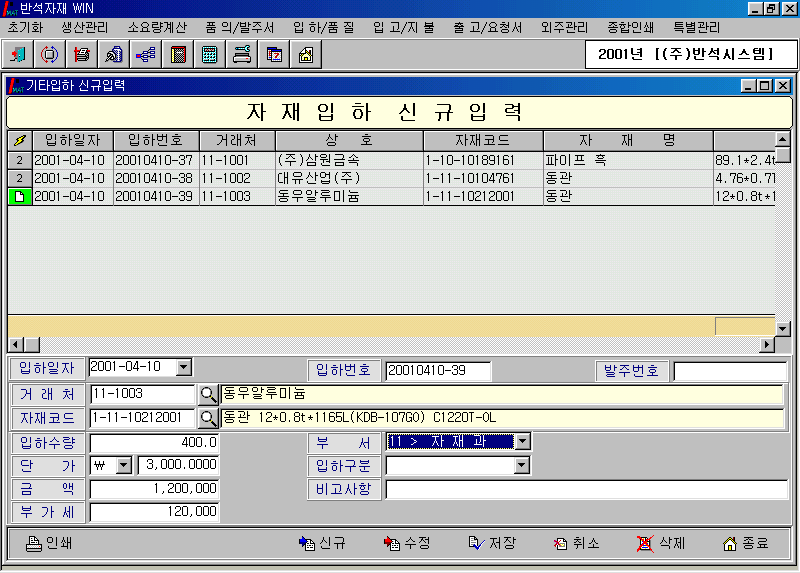Click the 삭제 delete button

pyautogui.click(x=661, y=543)
